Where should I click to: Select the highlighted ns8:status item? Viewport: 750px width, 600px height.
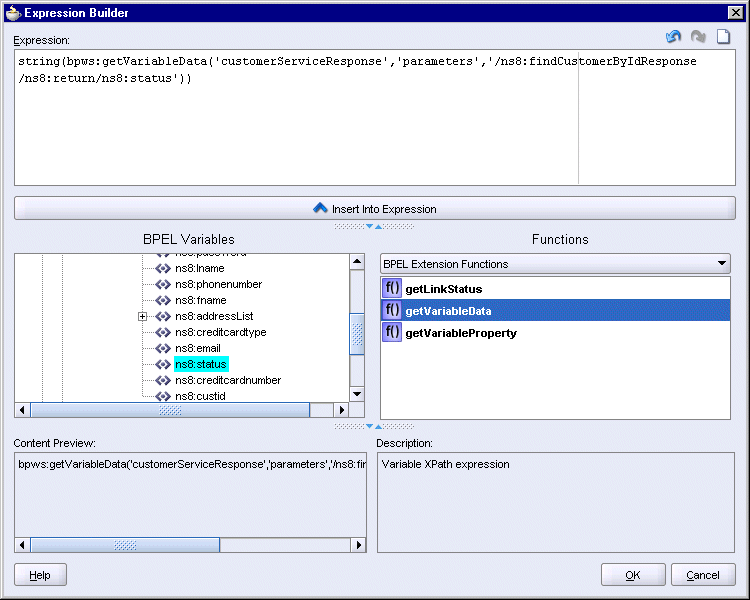pos(201,364)
